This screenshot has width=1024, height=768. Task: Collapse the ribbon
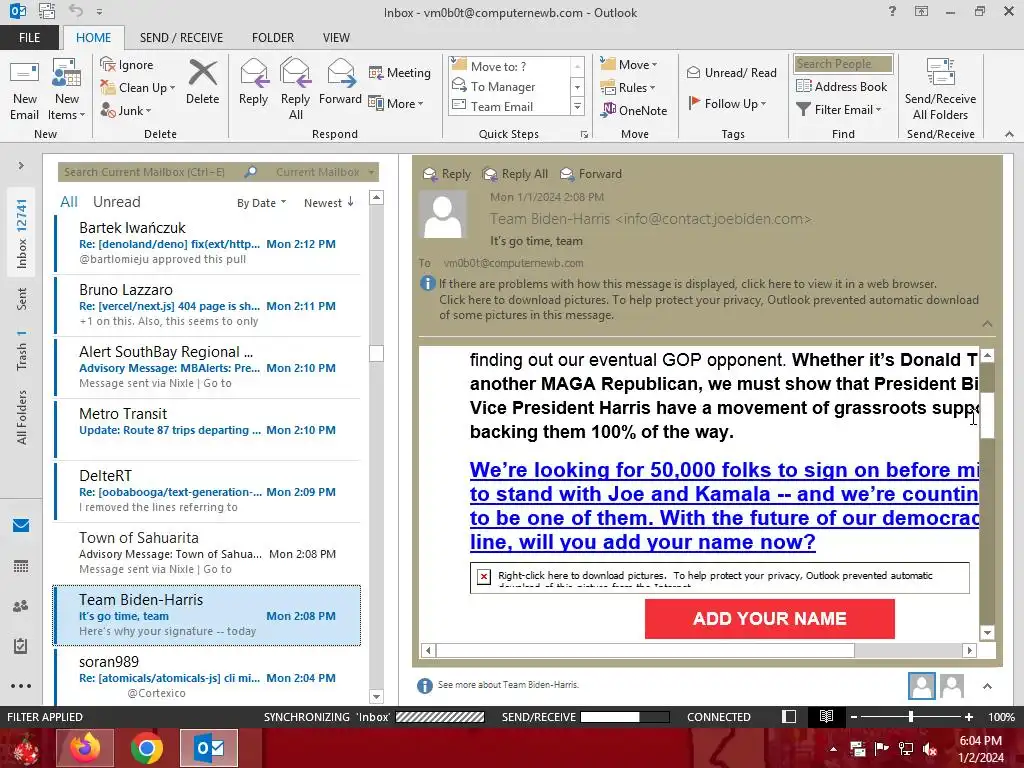point(1009,135)
